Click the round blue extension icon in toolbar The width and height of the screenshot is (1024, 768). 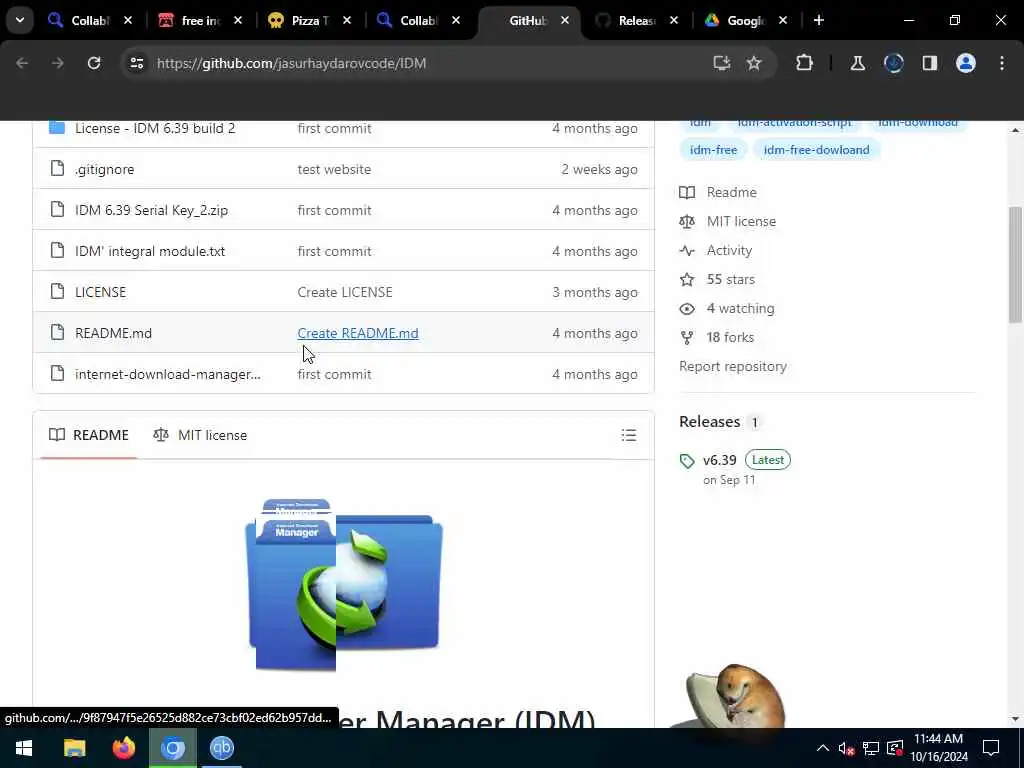(x=893, y=63)
